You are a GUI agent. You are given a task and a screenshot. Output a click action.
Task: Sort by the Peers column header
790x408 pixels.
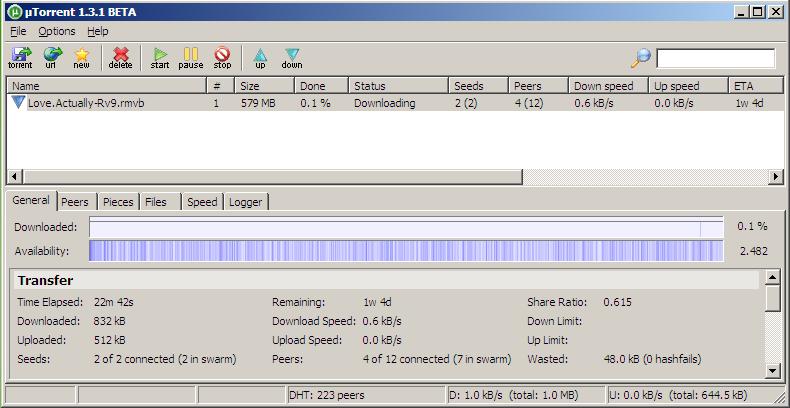click(x=539, y=86)
